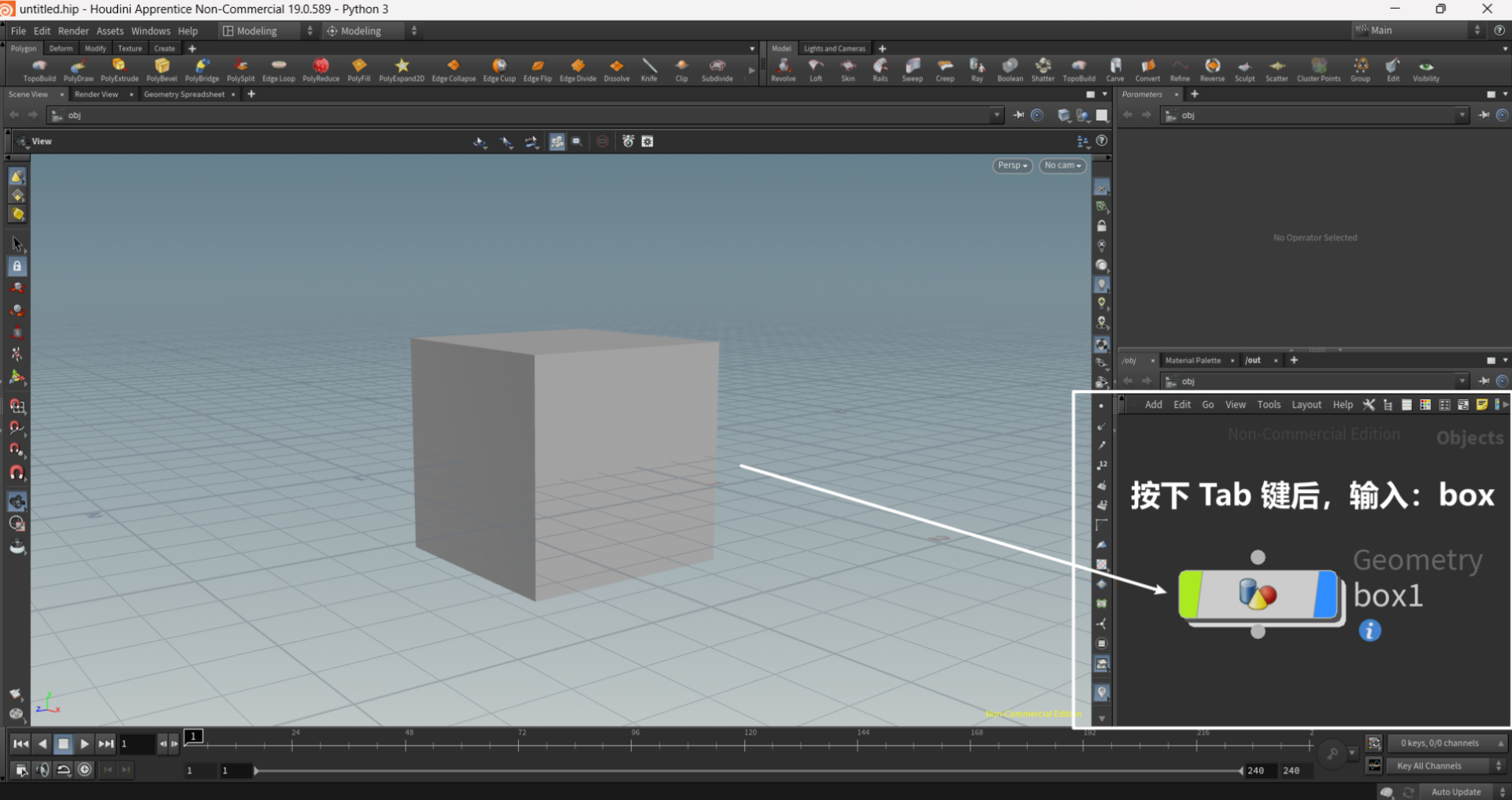Switch to the Geometry Spreadsheet tab
The height and width of the screenshot is (800, 1512).
click(184, 94)
